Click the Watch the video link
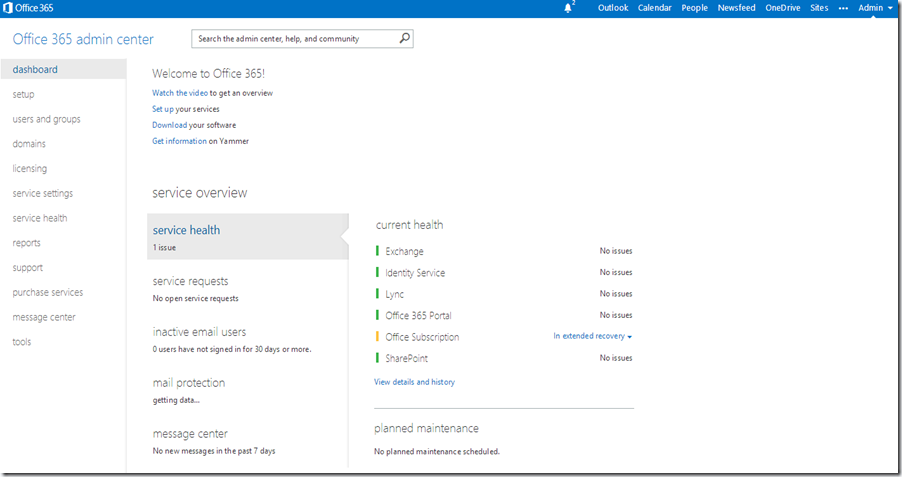This screenshot has width=902, height=477. pos(179,93)
